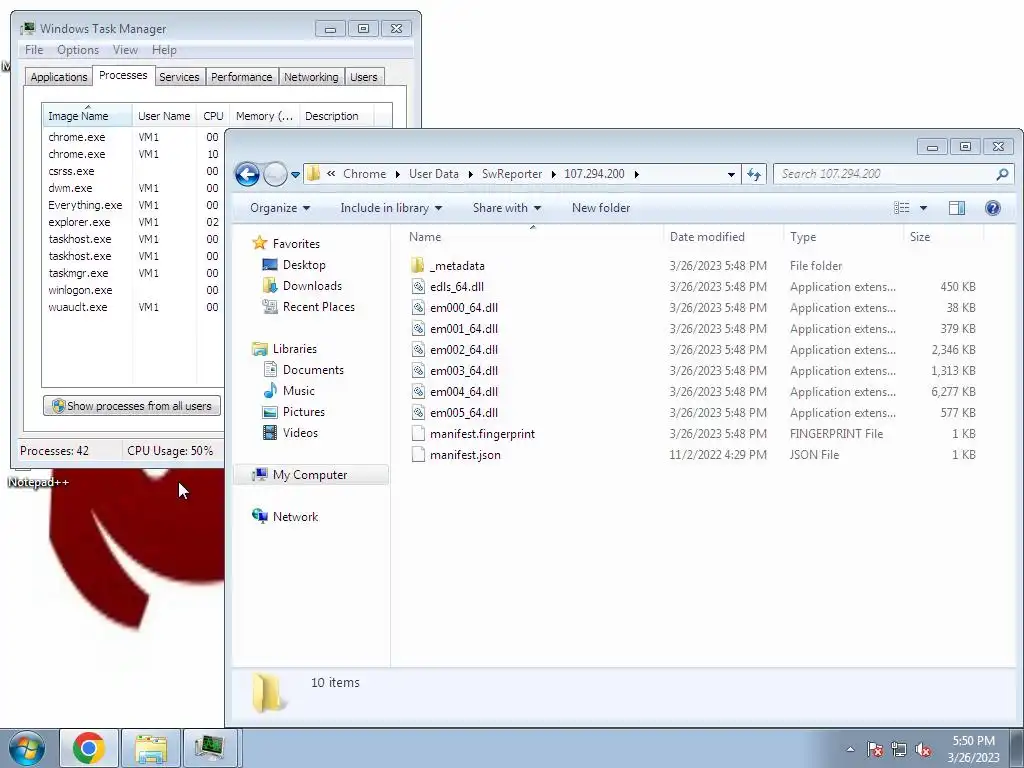The width and height of the screenshot is (1024, 768).
Task: Click Show processes from all users
Action: coord(132,406)
